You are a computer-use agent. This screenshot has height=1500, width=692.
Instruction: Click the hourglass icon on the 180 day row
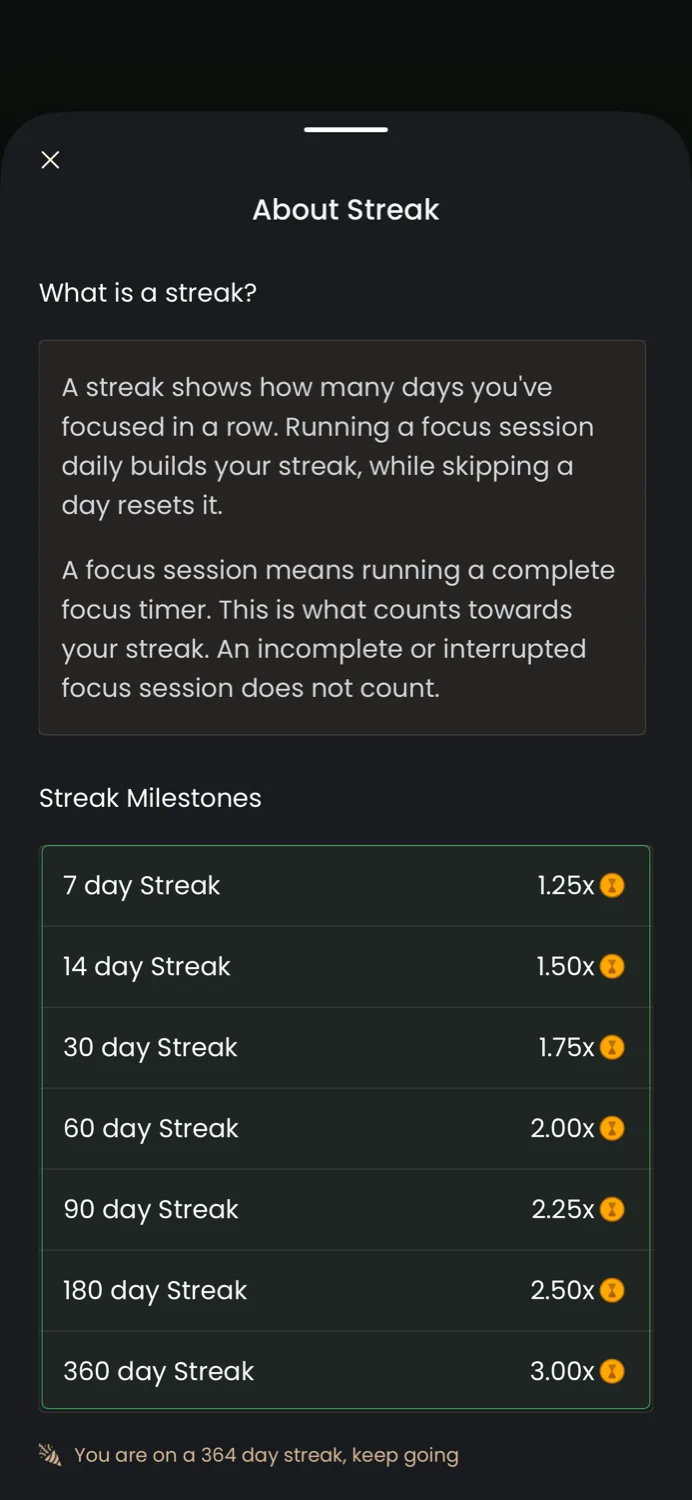pos(612,1290)
